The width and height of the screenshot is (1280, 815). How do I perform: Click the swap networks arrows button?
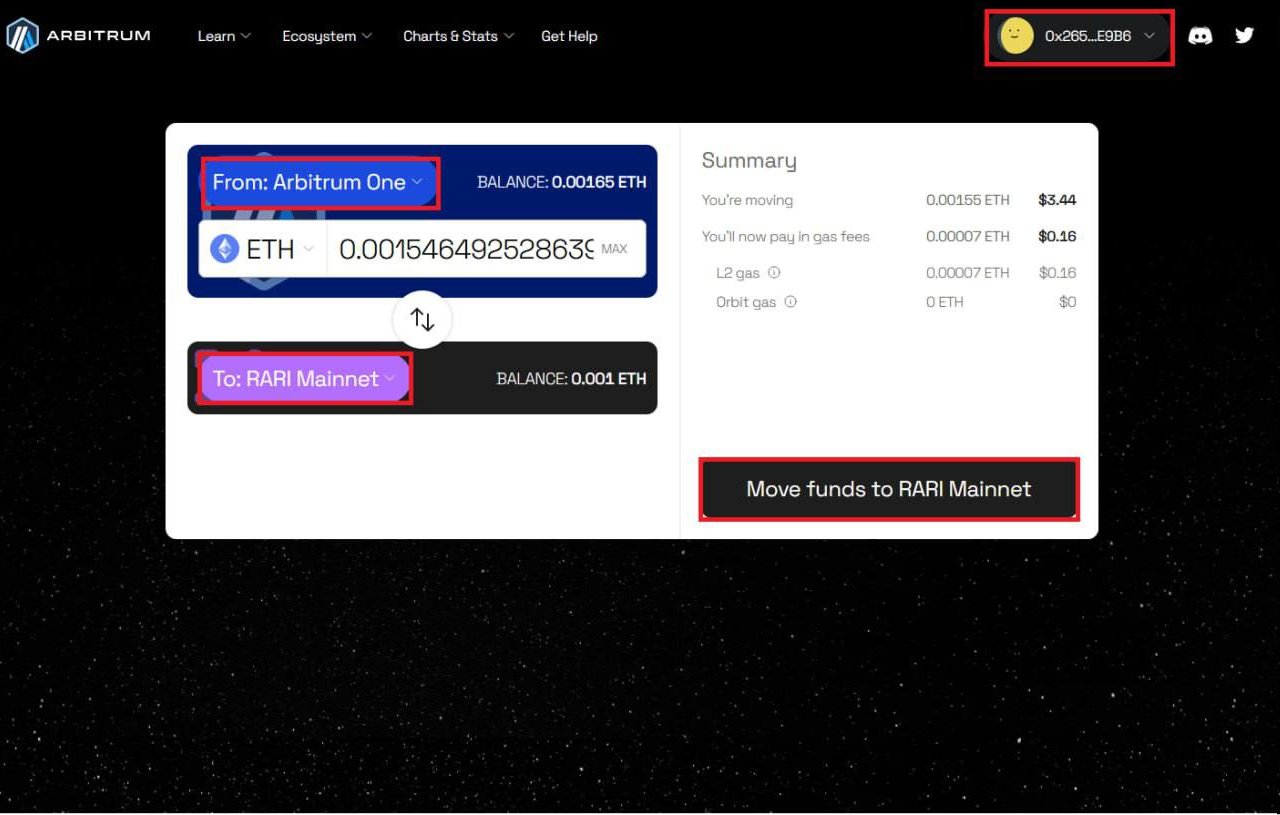423,320
